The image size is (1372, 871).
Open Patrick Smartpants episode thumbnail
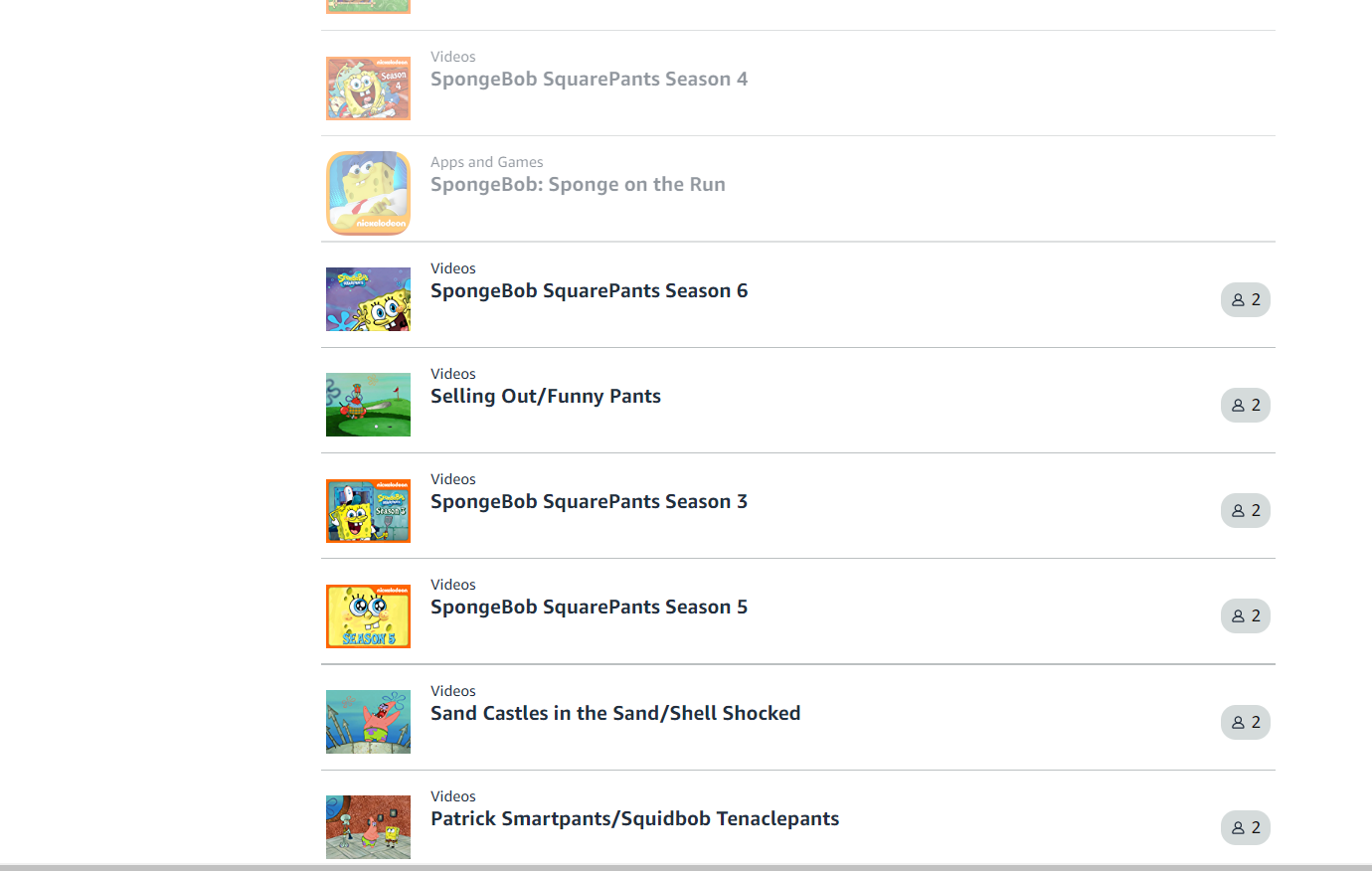(368, 827)
